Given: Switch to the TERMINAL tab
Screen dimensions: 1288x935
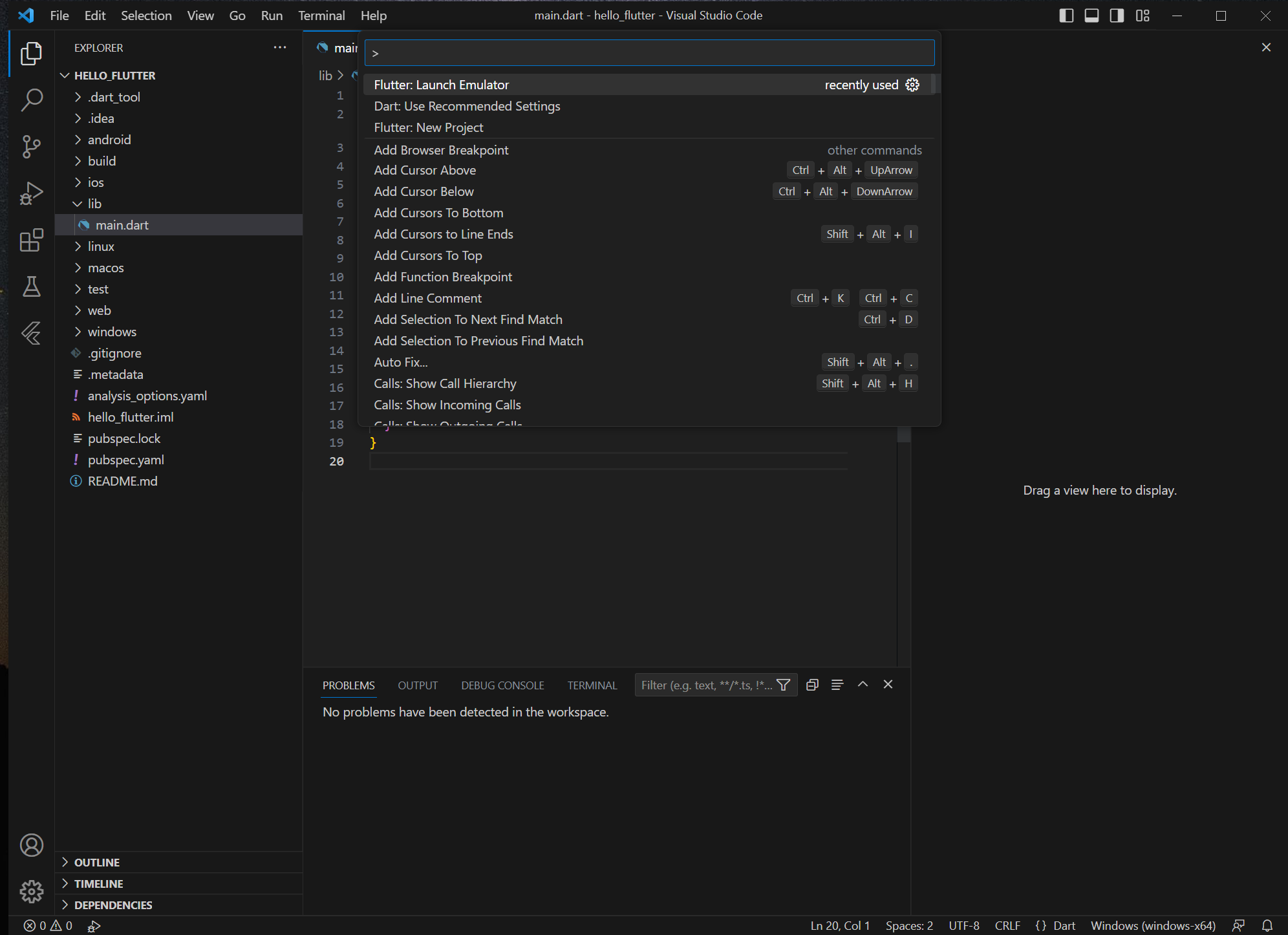Looking at the screenshot, I should (x=592, y=685).
